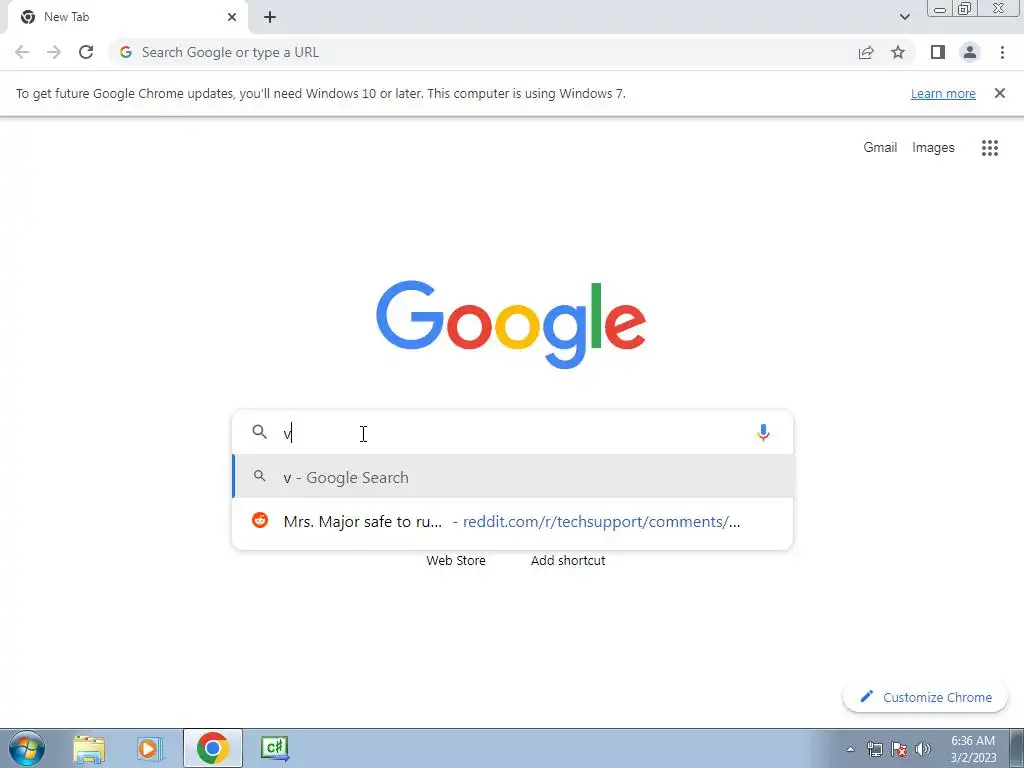Open the Windows Start menu
1024x768 pixels.
27,748
